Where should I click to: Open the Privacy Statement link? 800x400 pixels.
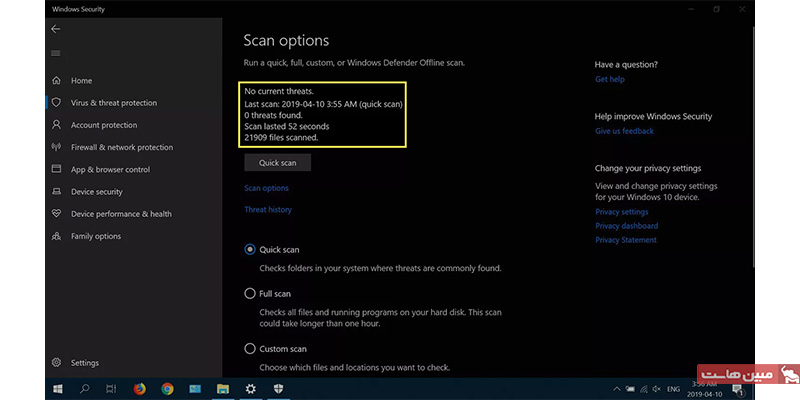click(626, 240)
